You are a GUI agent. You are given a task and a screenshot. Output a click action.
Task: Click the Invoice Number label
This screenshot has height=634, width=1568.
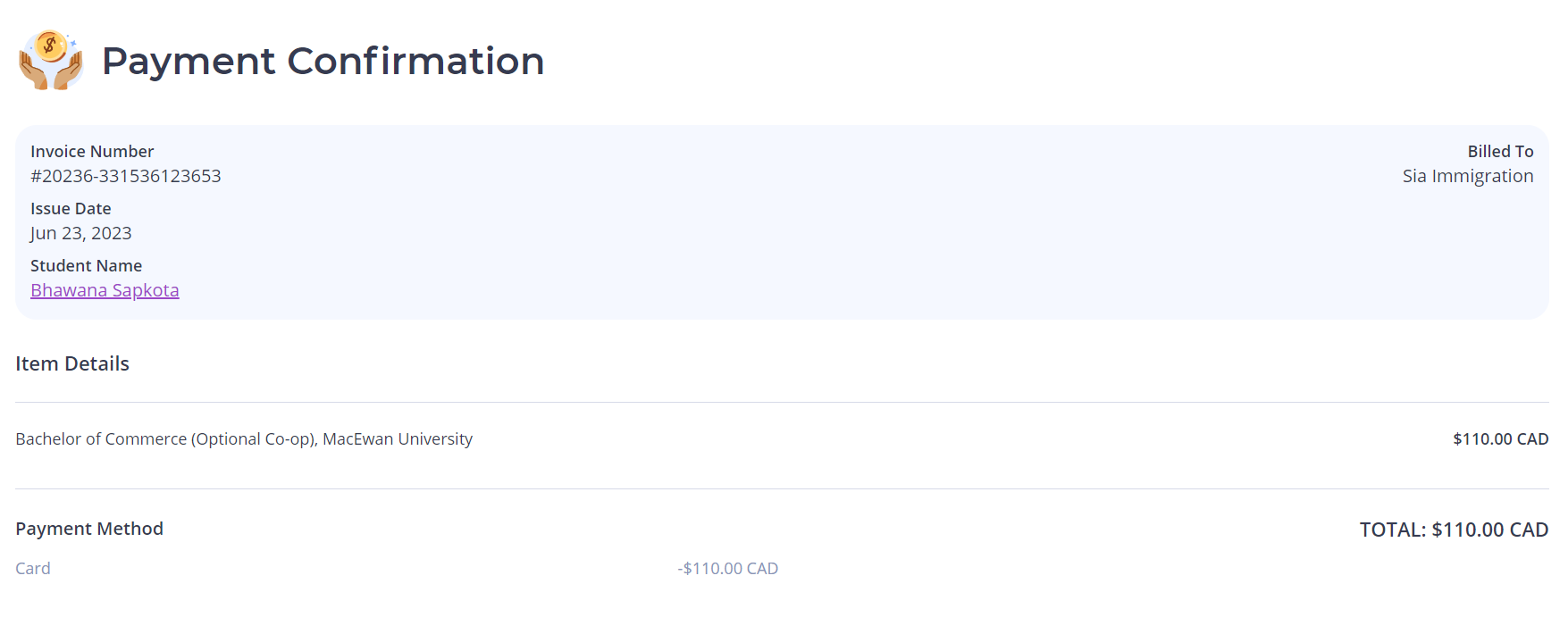(92, 151)
